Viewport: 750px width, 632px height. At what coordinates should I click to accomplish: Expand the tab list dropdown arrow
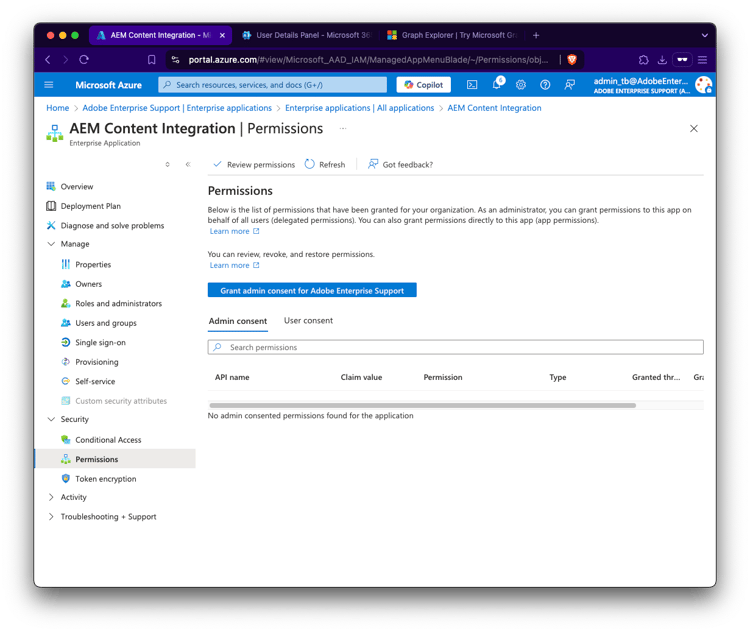tap(704, 35)
